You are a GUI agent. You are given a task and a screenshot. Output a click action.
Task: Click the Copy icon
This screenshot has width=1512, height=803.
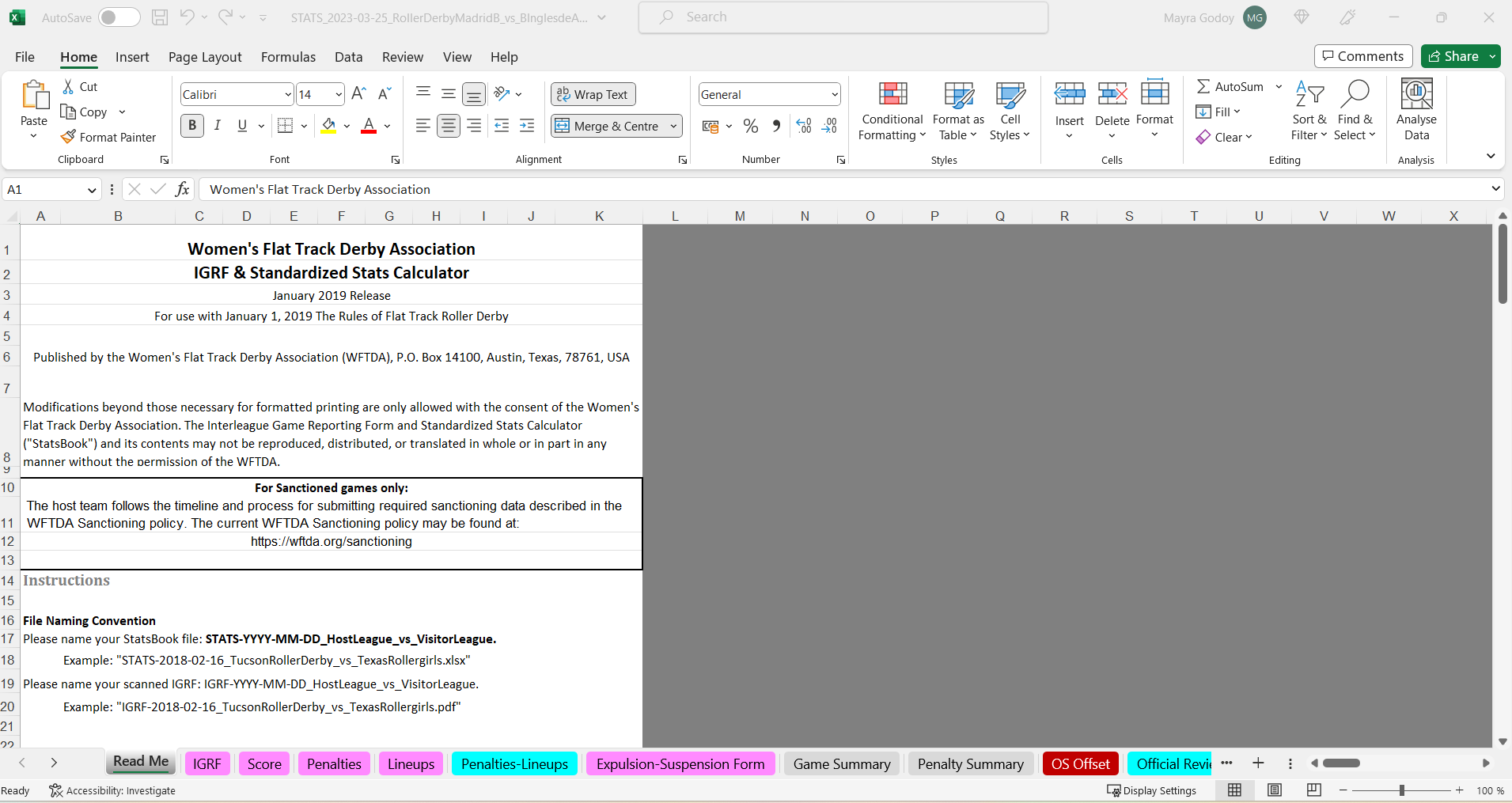tap(68, 112)
